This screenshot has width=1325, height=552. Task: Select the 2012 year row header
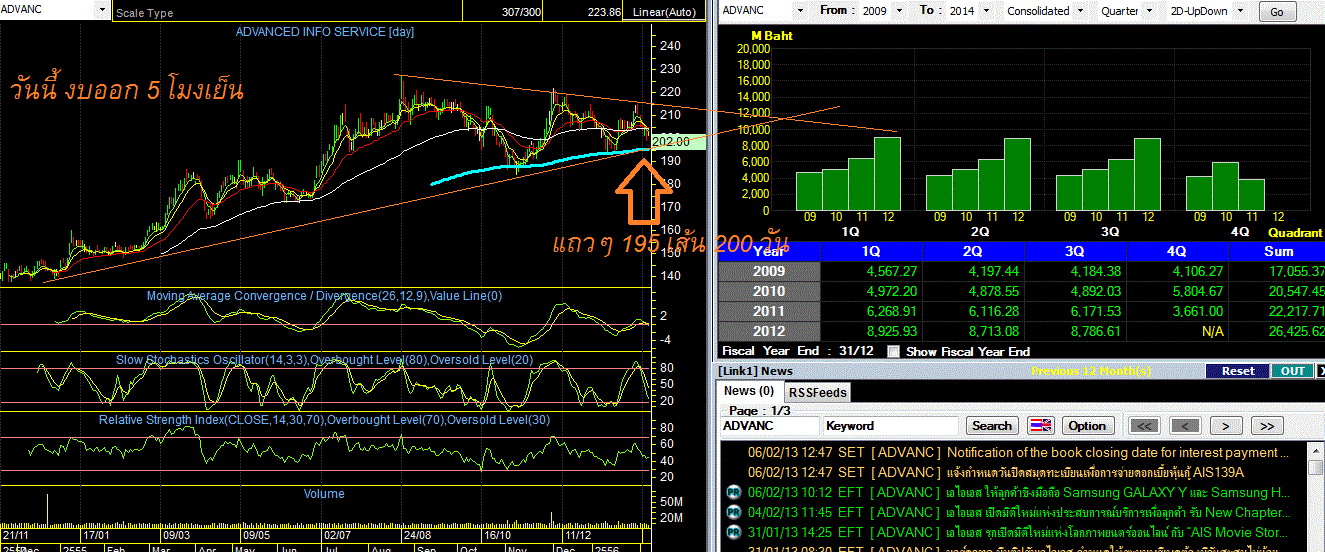click(x=769, y=331)
